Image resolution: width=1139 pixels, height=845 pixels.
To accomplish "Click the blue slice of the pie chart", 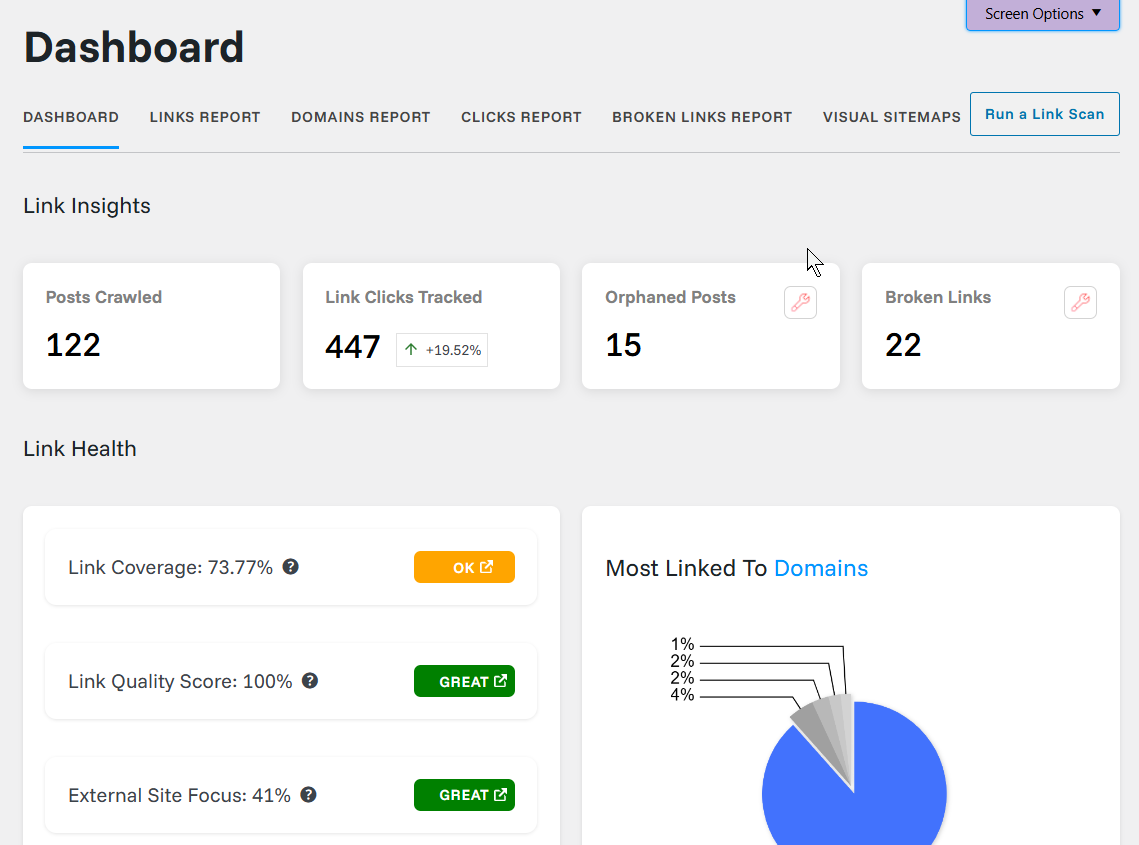I will [880, 790].
